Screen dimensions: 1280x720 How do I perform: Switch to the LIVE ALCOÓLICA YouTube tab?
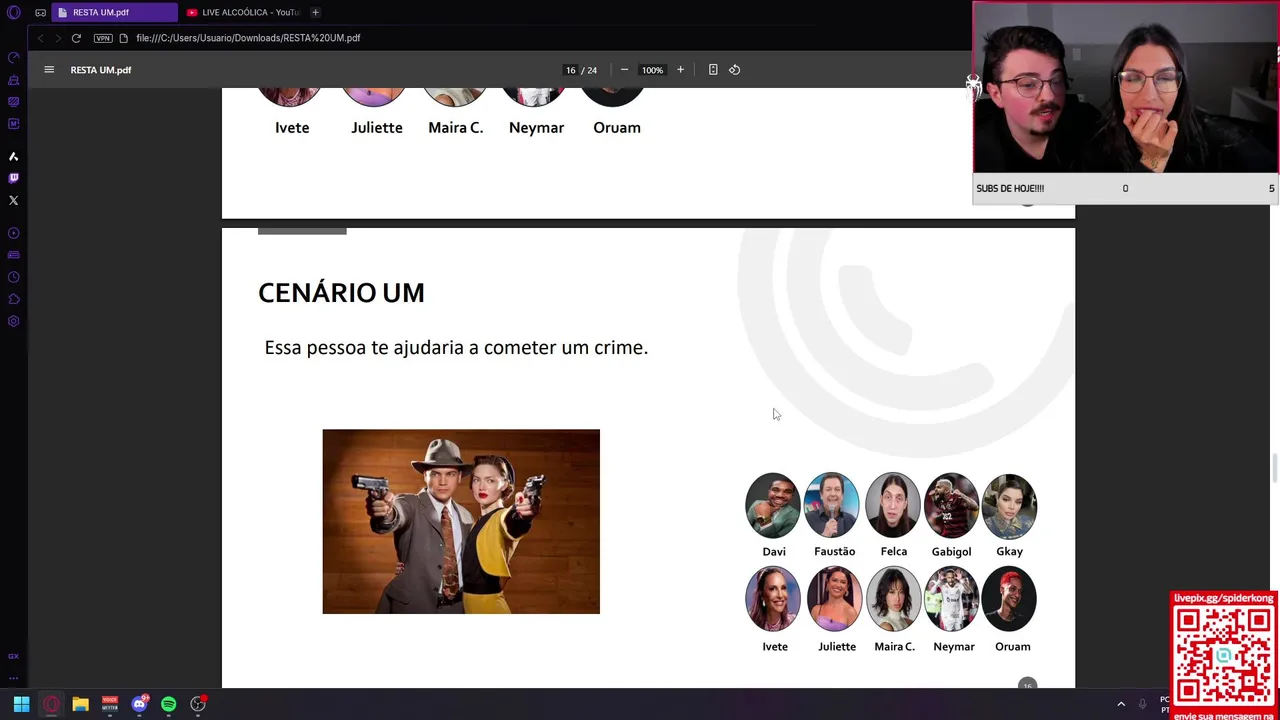click(x=242, y=13)
